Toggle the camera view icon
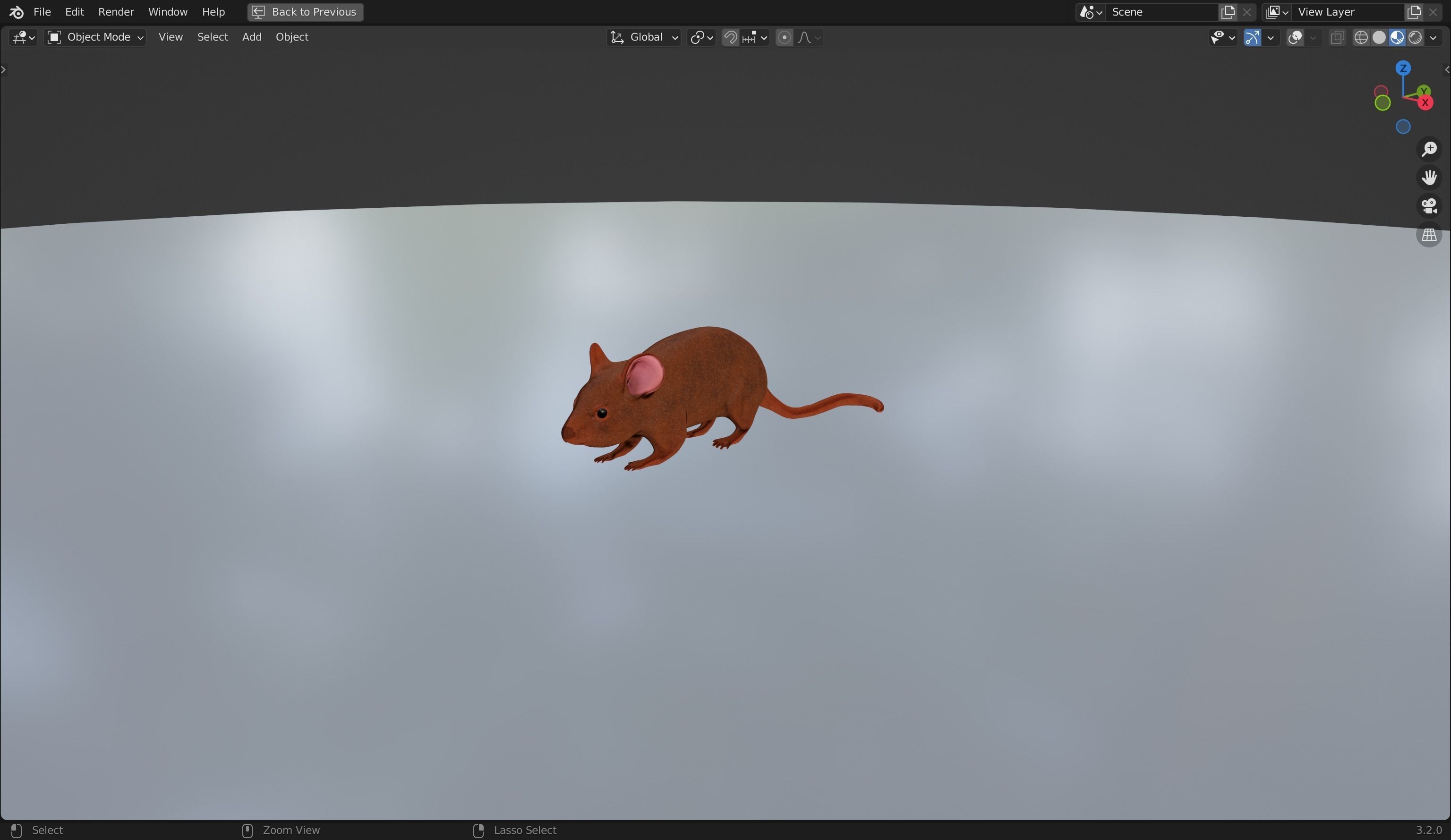Viewport: 1451px width, 840px height. [1429, 206]
